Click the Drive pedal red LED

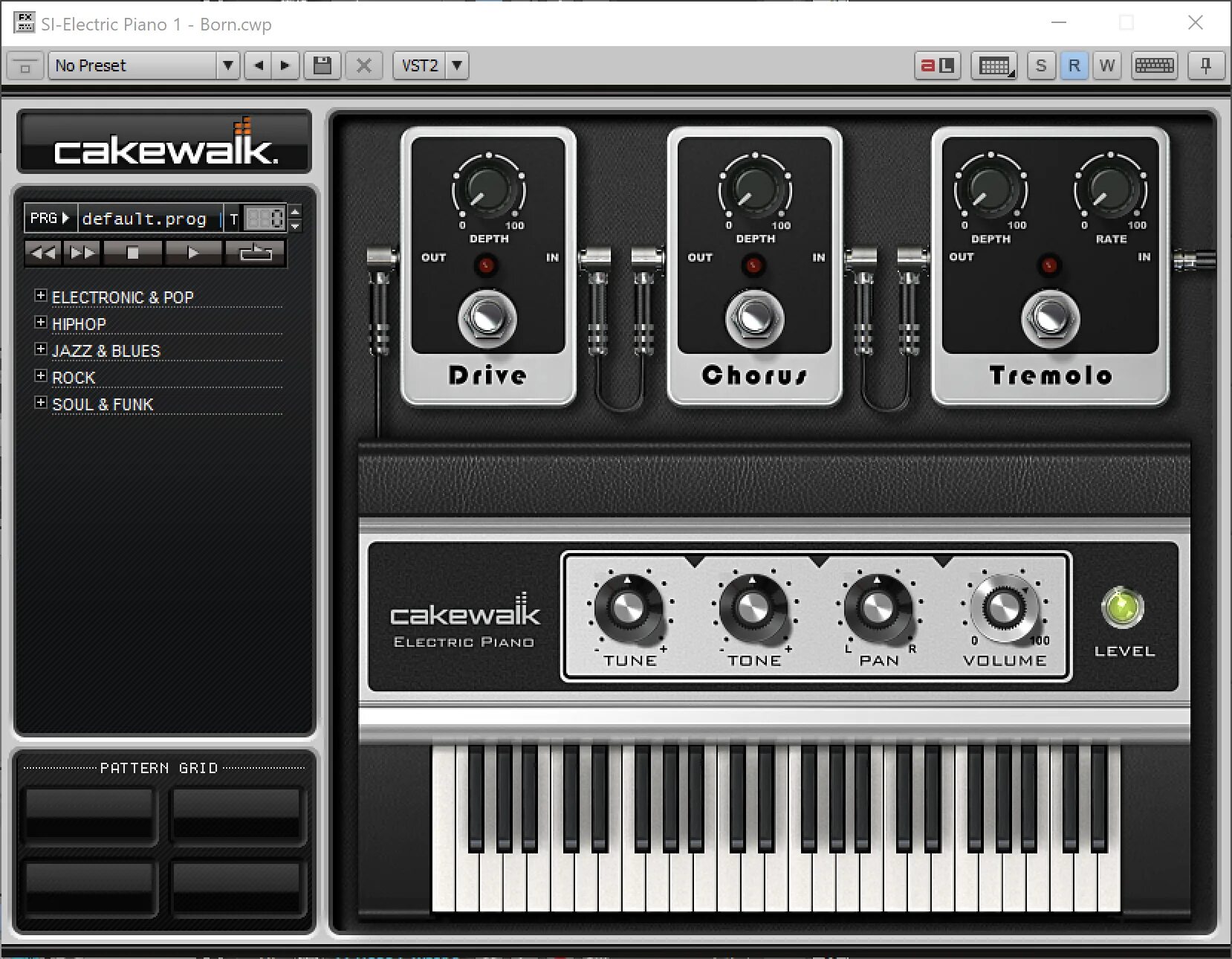486,265
